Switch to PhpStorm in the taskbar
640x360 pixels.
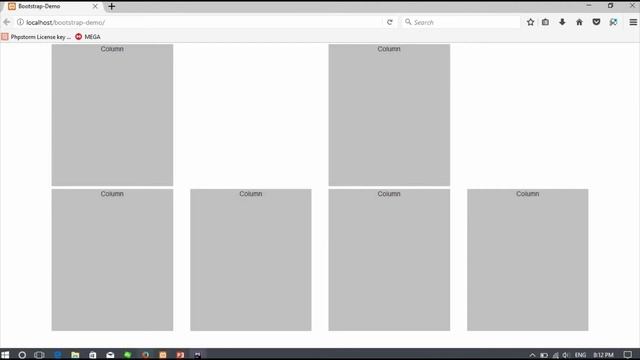(198, 355)
